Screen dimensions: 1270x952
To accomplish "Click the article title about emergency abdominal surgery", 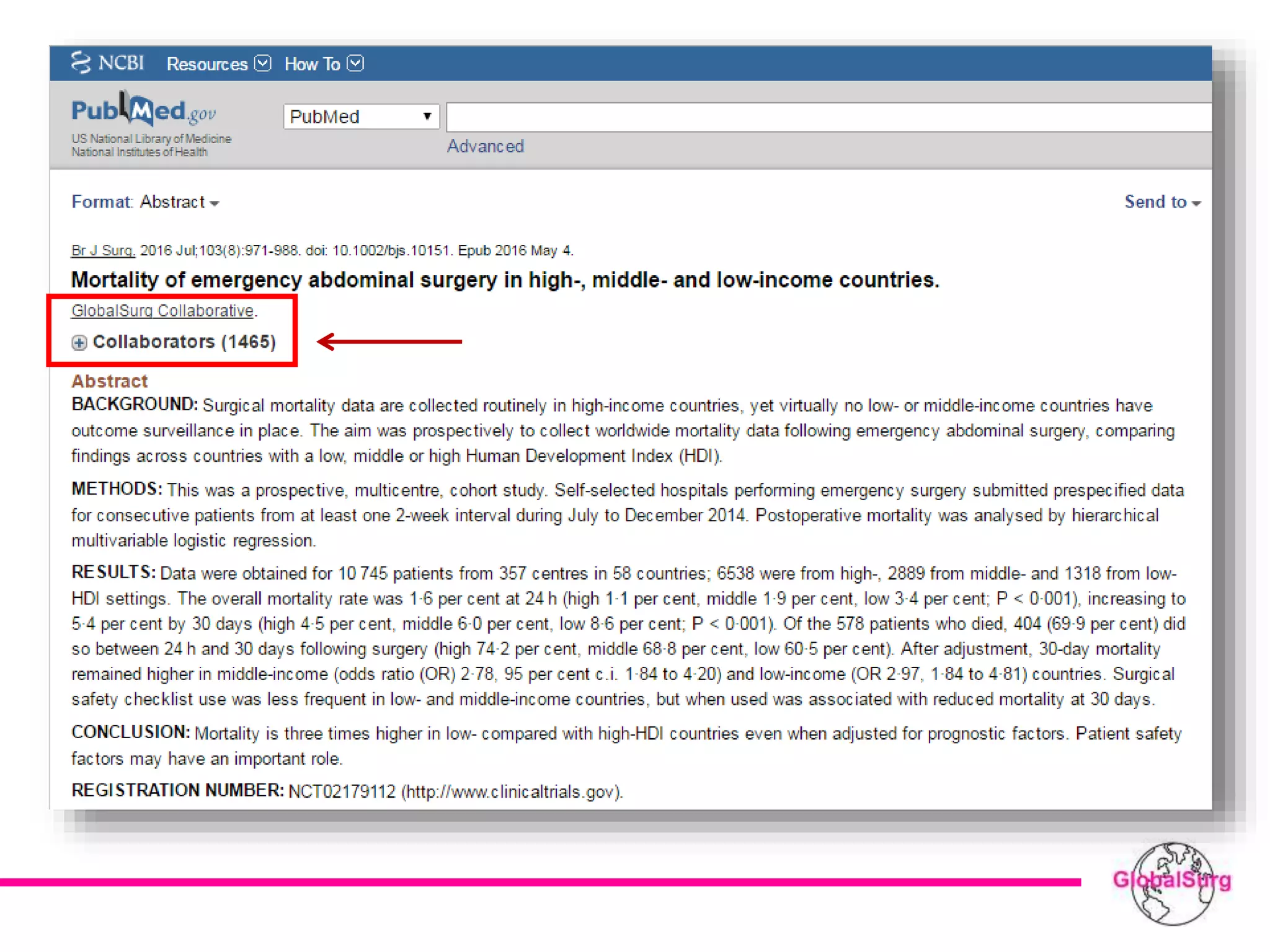I will tap(505, 280).
